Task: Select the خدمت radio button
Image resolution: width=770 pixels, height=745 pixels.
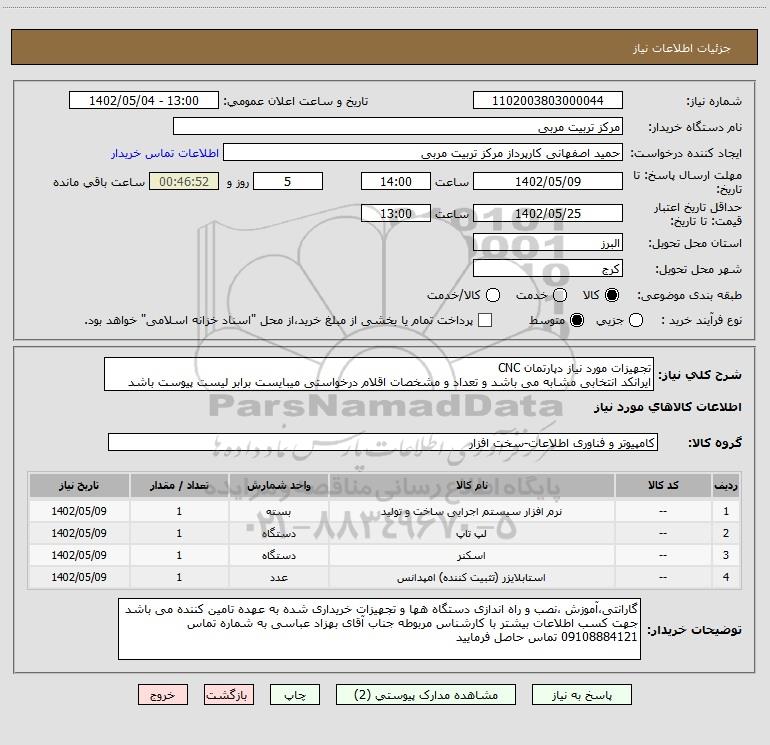Action: click(560, 295)
